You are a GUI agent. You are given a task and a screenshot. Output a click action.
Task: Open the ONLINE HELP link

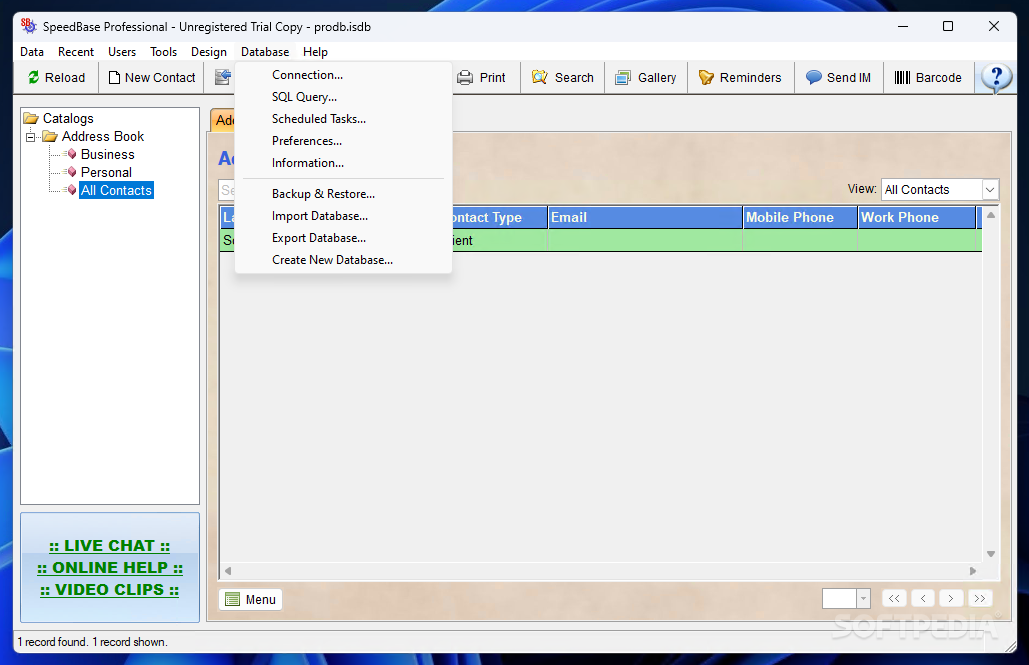pyautogui.click(x=110, y=568)
